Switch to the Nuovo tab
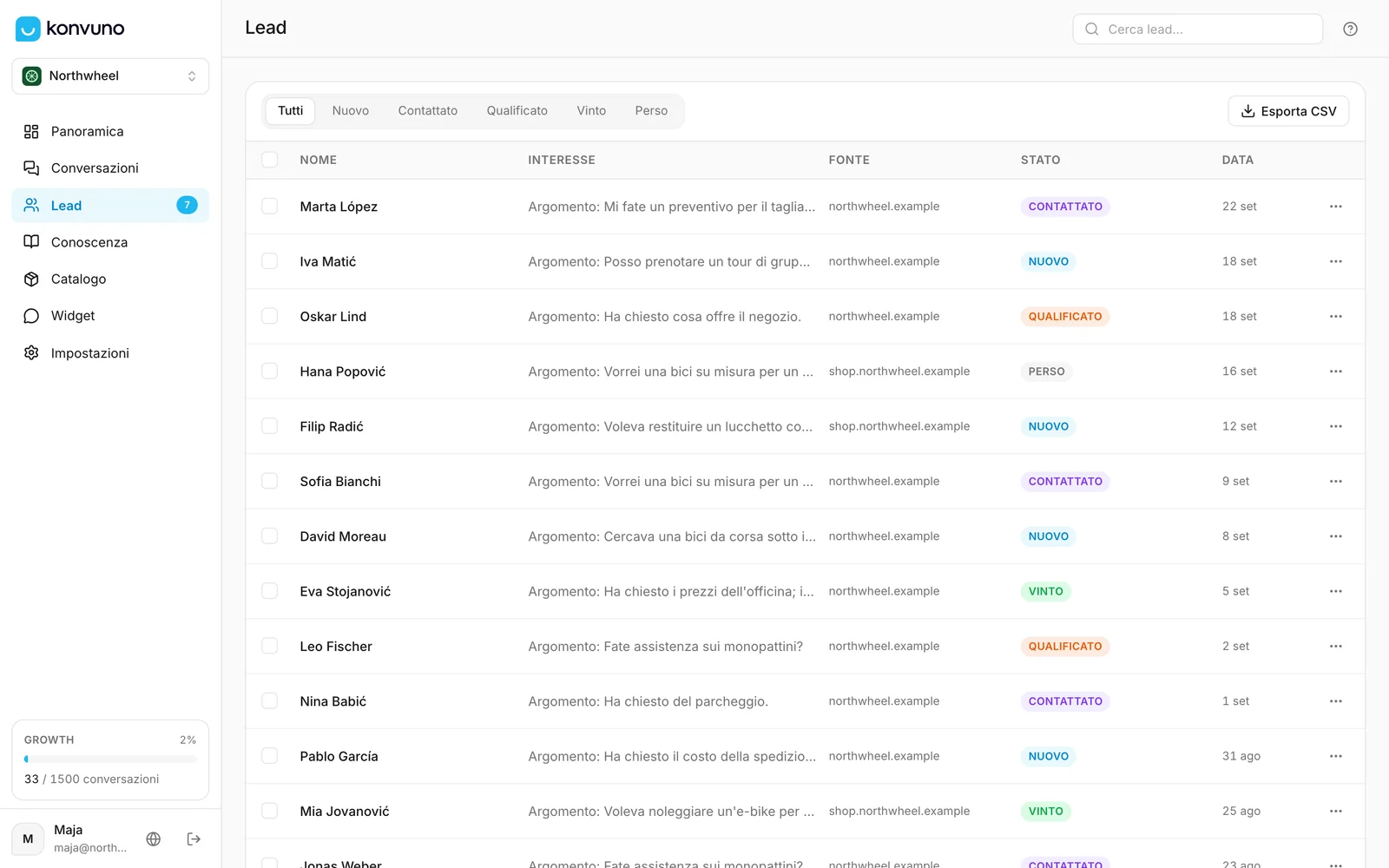 351,111
